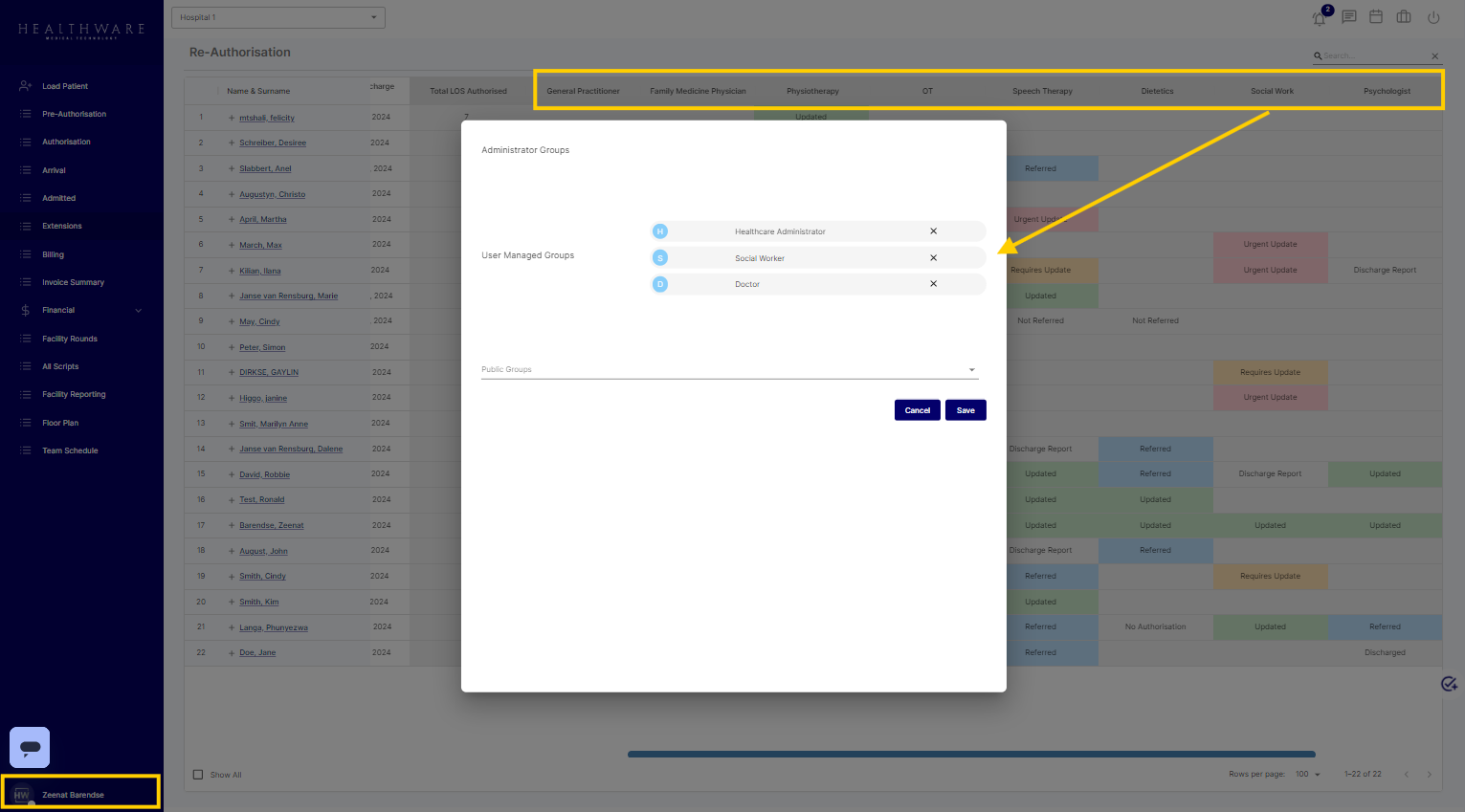This screenshot has width=1465, height=812.
Task: Go to Load Patient in sidebar
Action: (x=65, y=86)
